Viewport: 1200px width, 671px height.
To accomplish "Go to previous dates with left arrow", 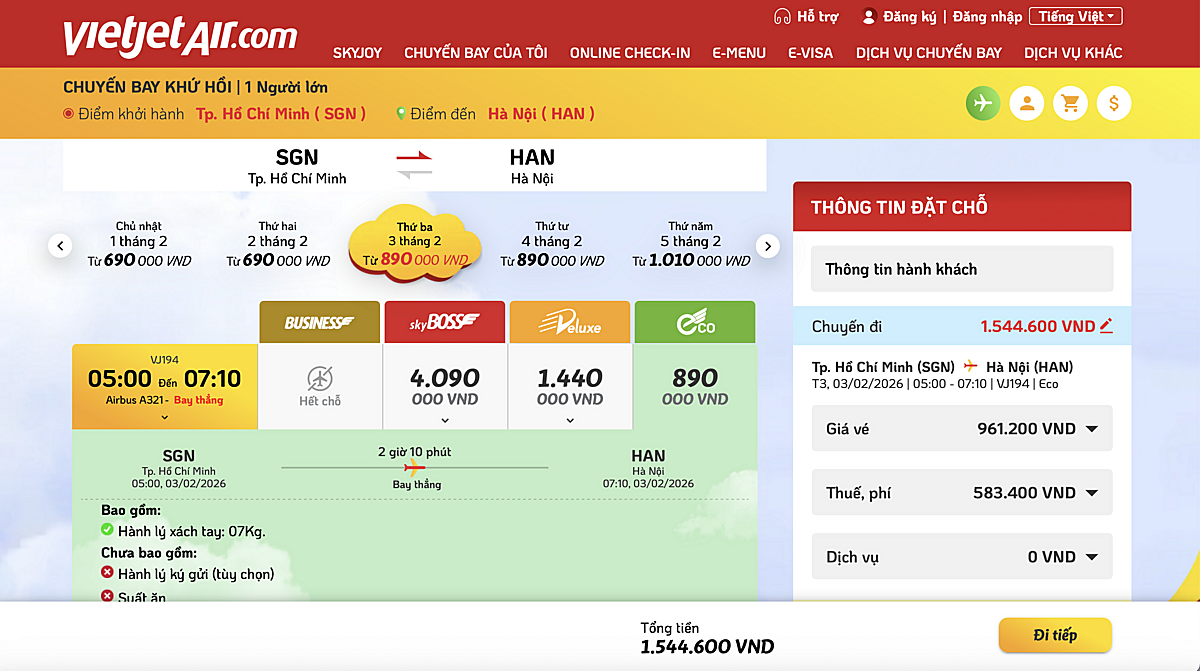I will 61,246.
